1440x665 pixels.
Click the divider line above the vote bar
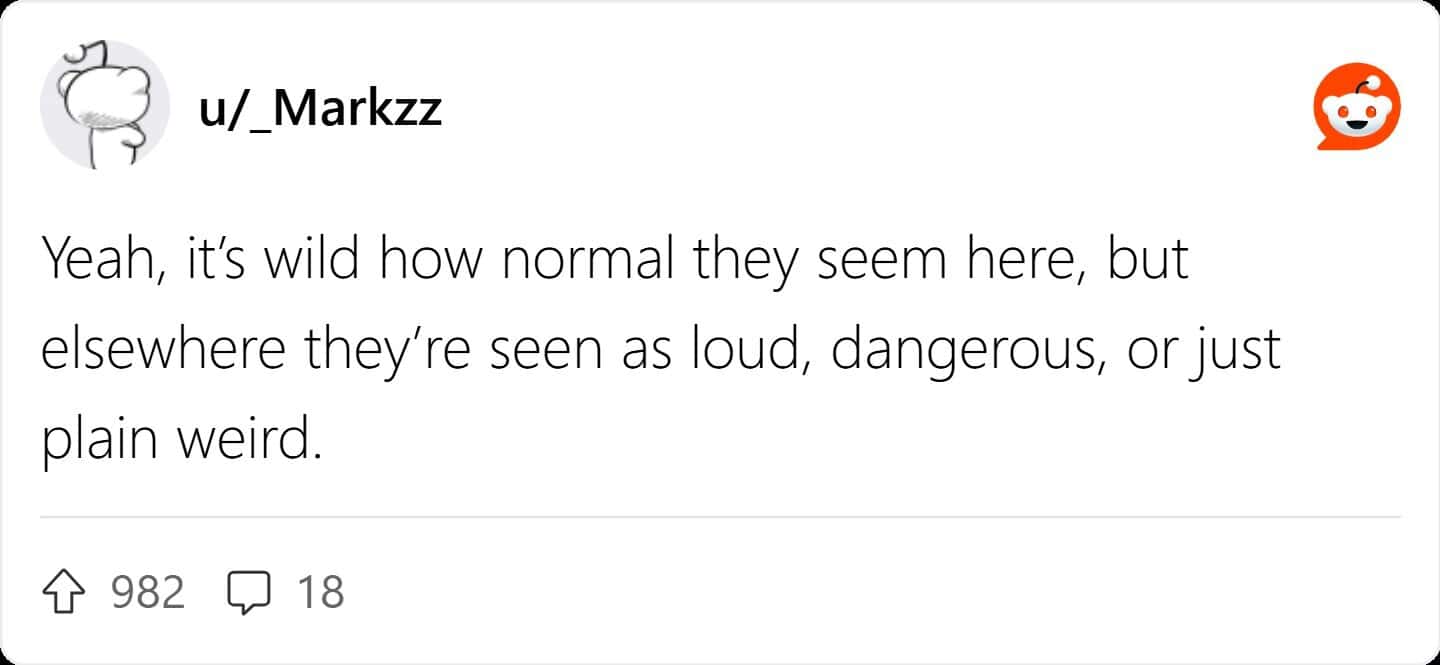720,518
